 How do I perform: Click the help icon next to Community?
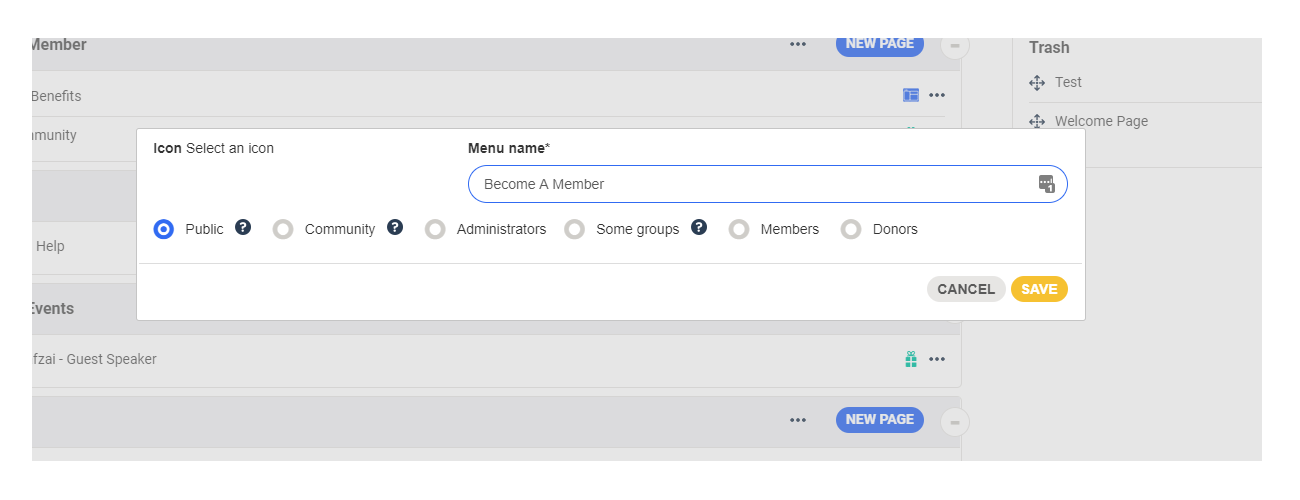[395, 228]
